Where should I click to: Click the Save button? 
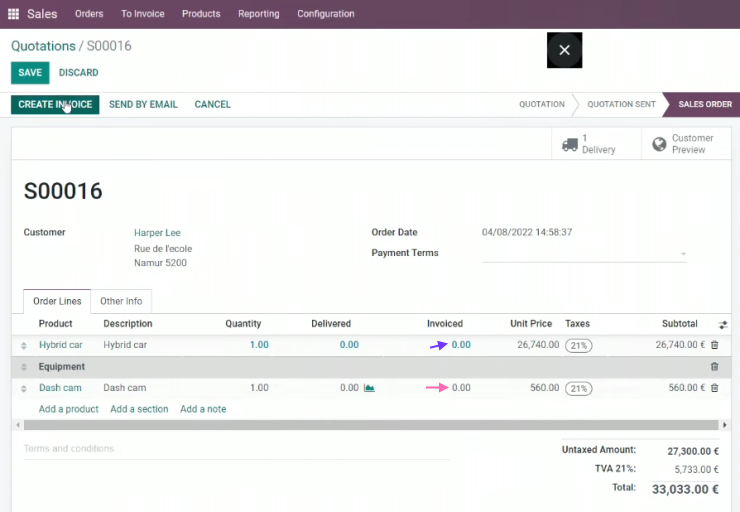30,73
